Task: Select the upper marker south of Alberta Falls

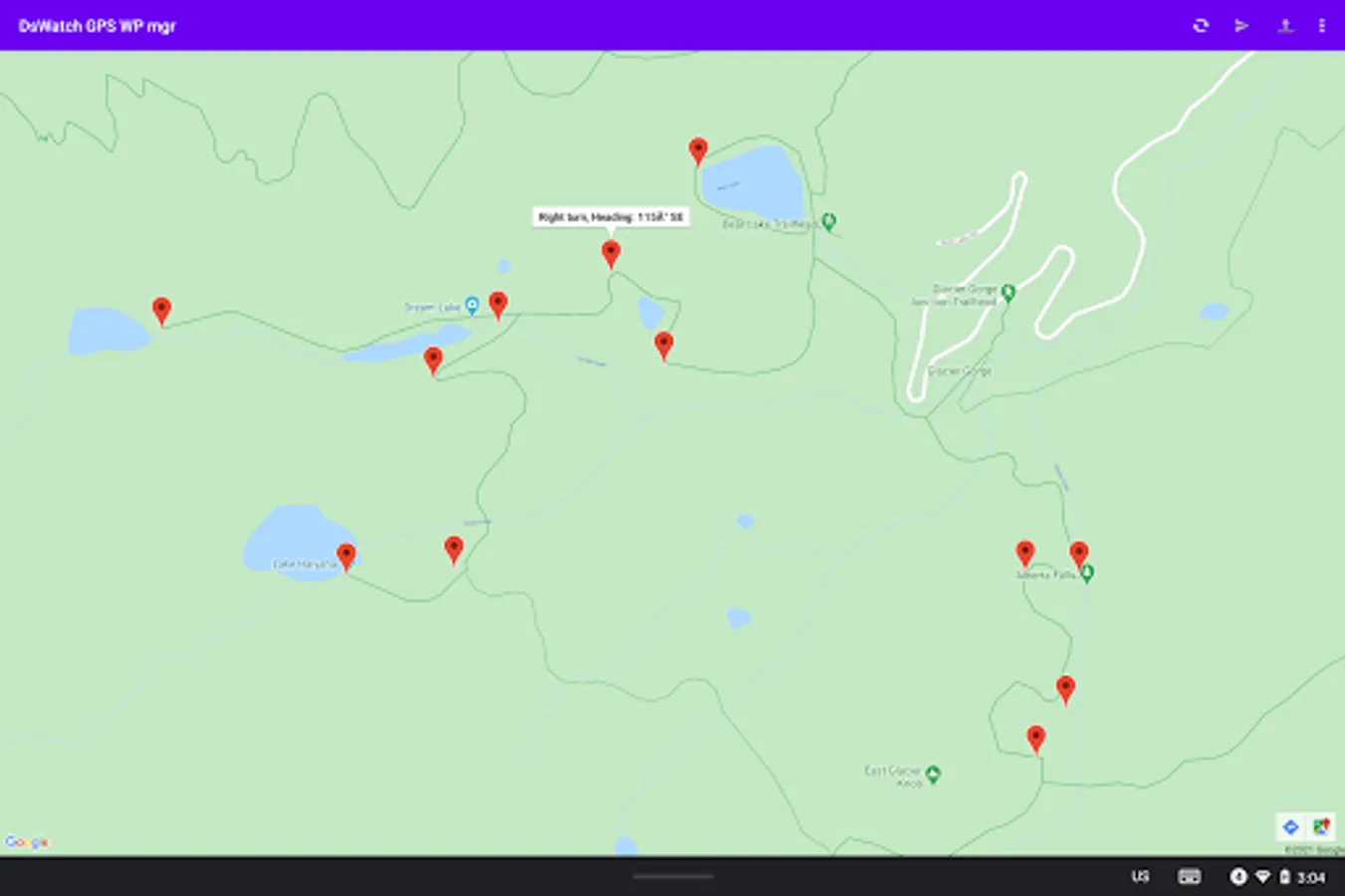Action: [x=1065, y=689]
